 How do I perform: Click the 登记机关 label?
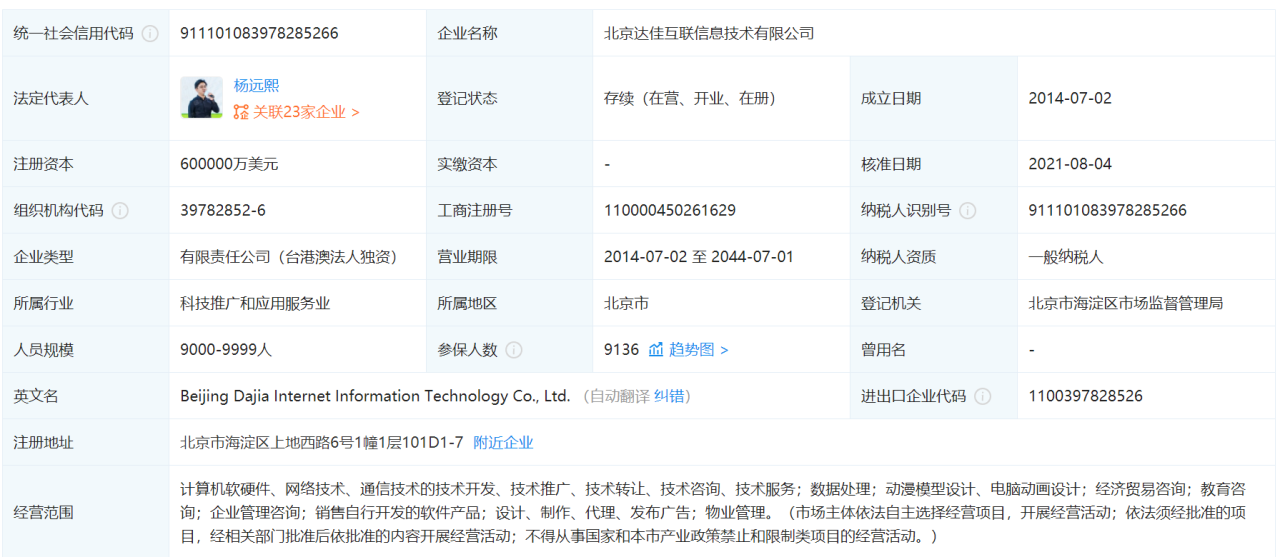click(x=891, y=303)
